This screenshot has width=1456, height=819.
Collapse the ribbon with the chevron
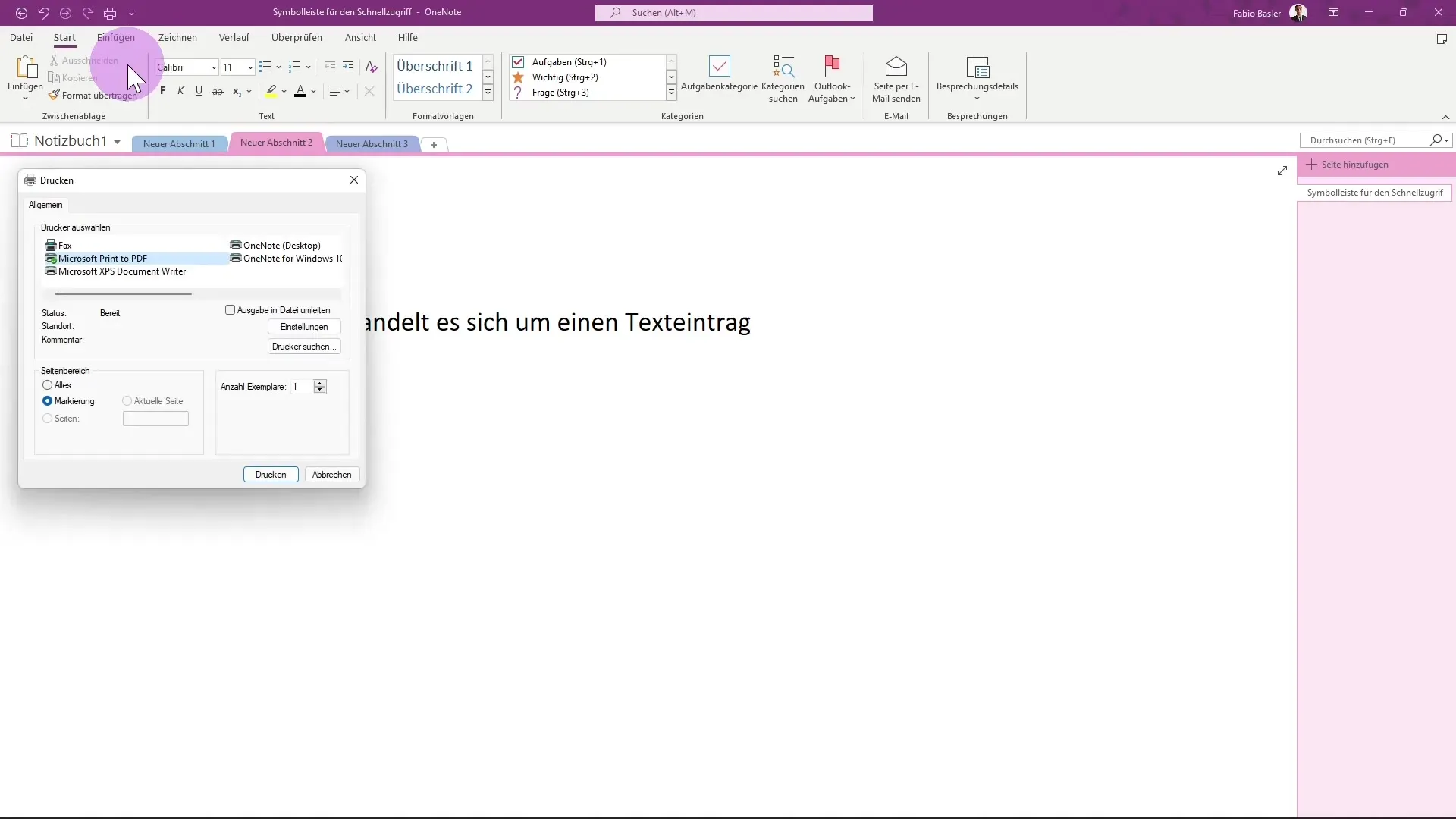point(1445,117)
